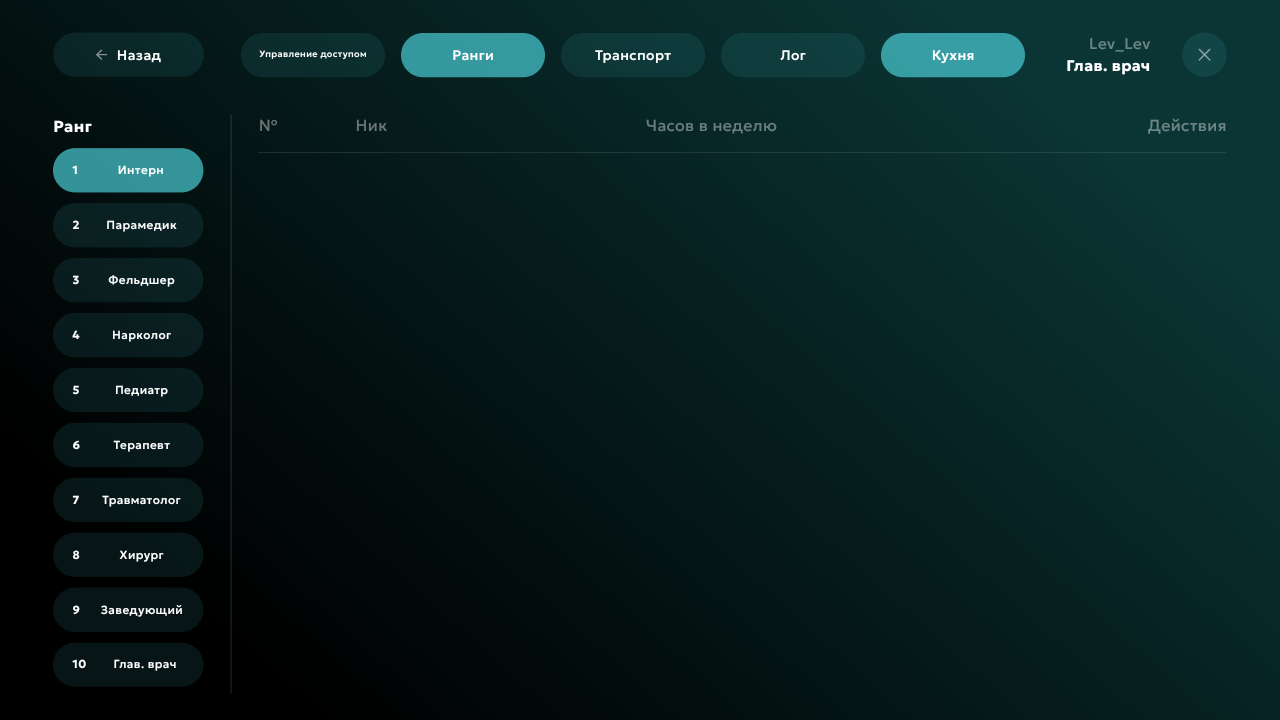Image resolution: width=1280 pixels, height=720 pixels.
Task: Select rank 3 Фельдшер
Action: [128, 280]
